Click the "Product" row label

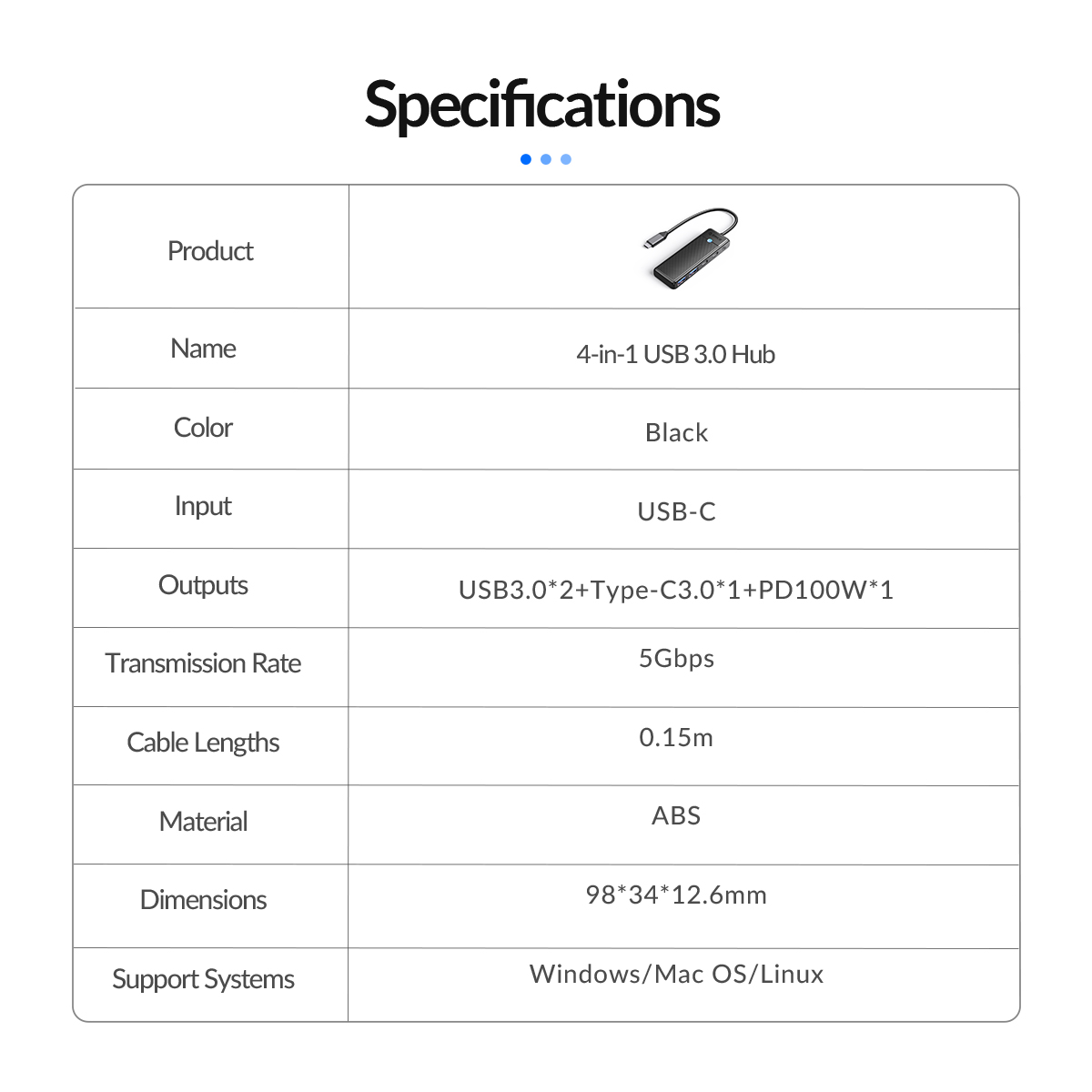pos(210,251)
